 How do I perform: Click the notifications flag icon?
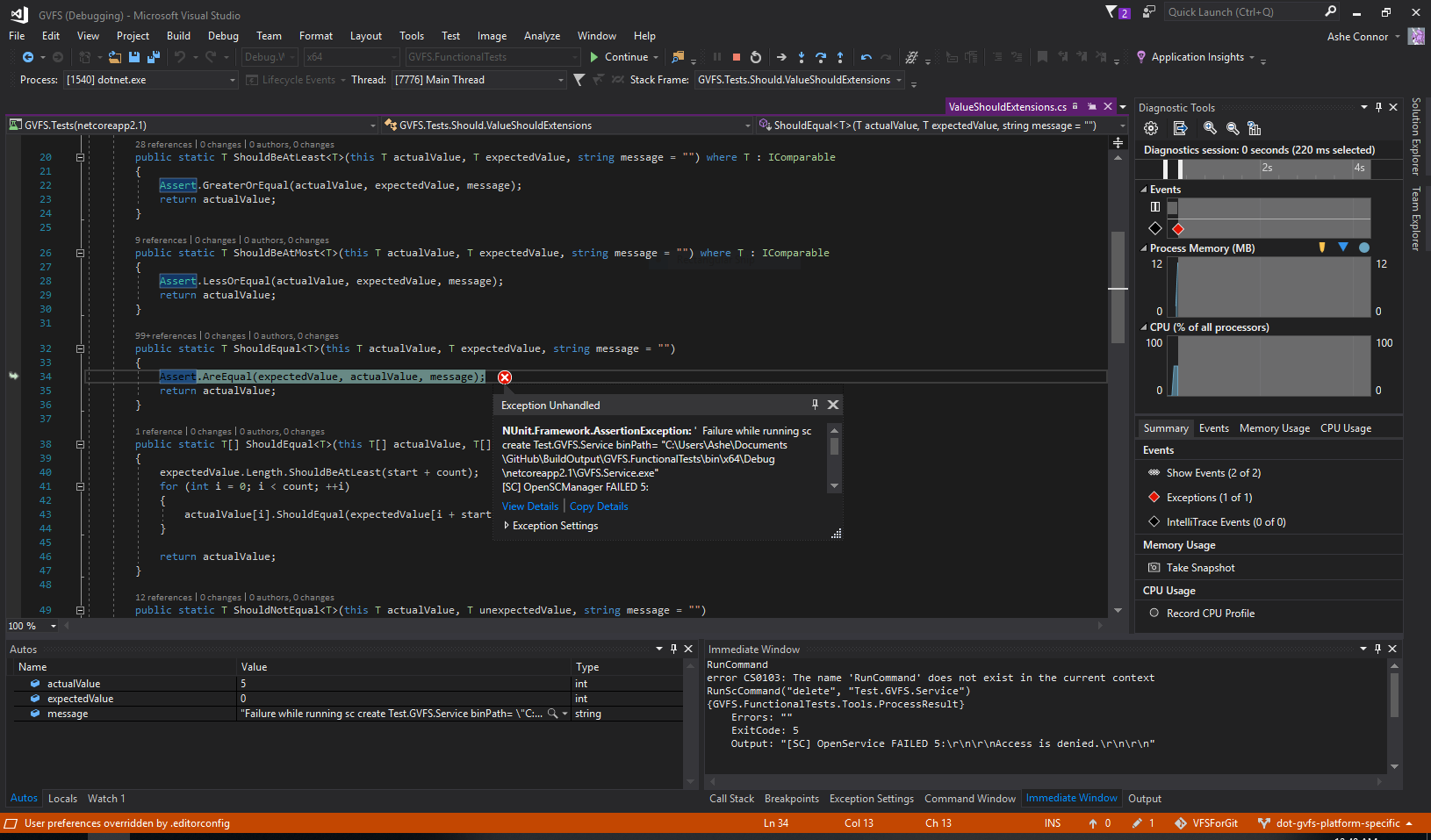pos(1111,11)
